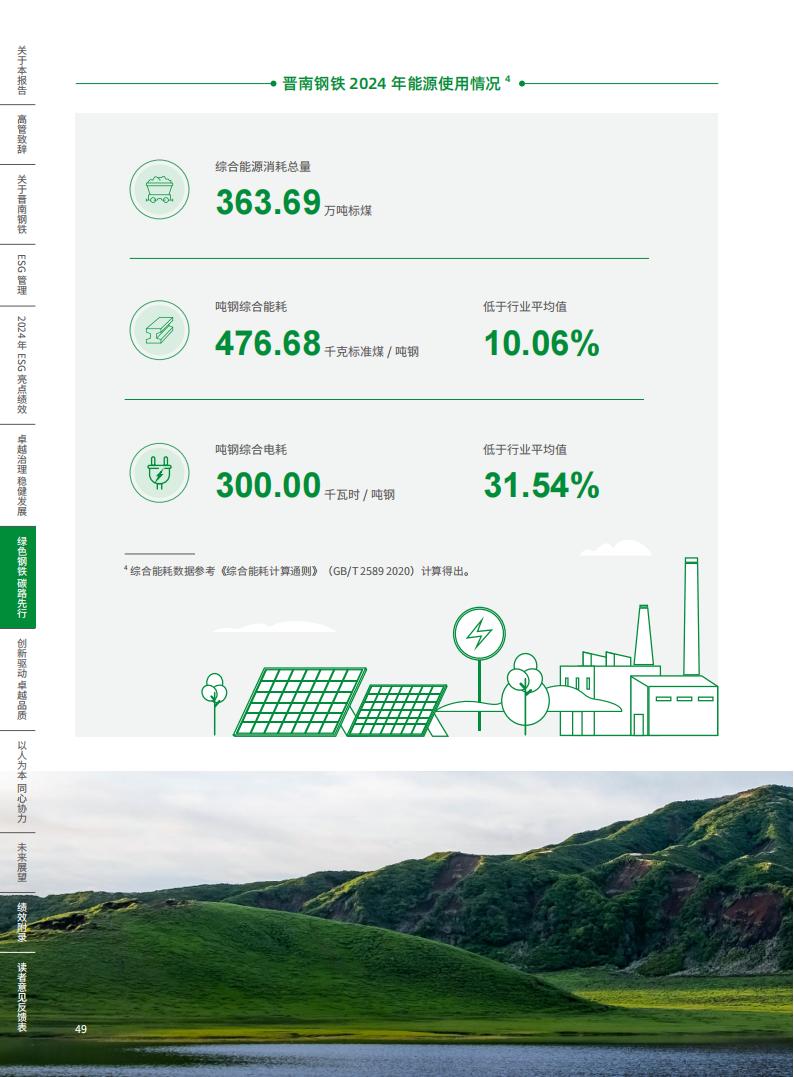Switch to the ESG 管理 tab
The width and height of the screenshot is (794, 1077).
point(22,275)
